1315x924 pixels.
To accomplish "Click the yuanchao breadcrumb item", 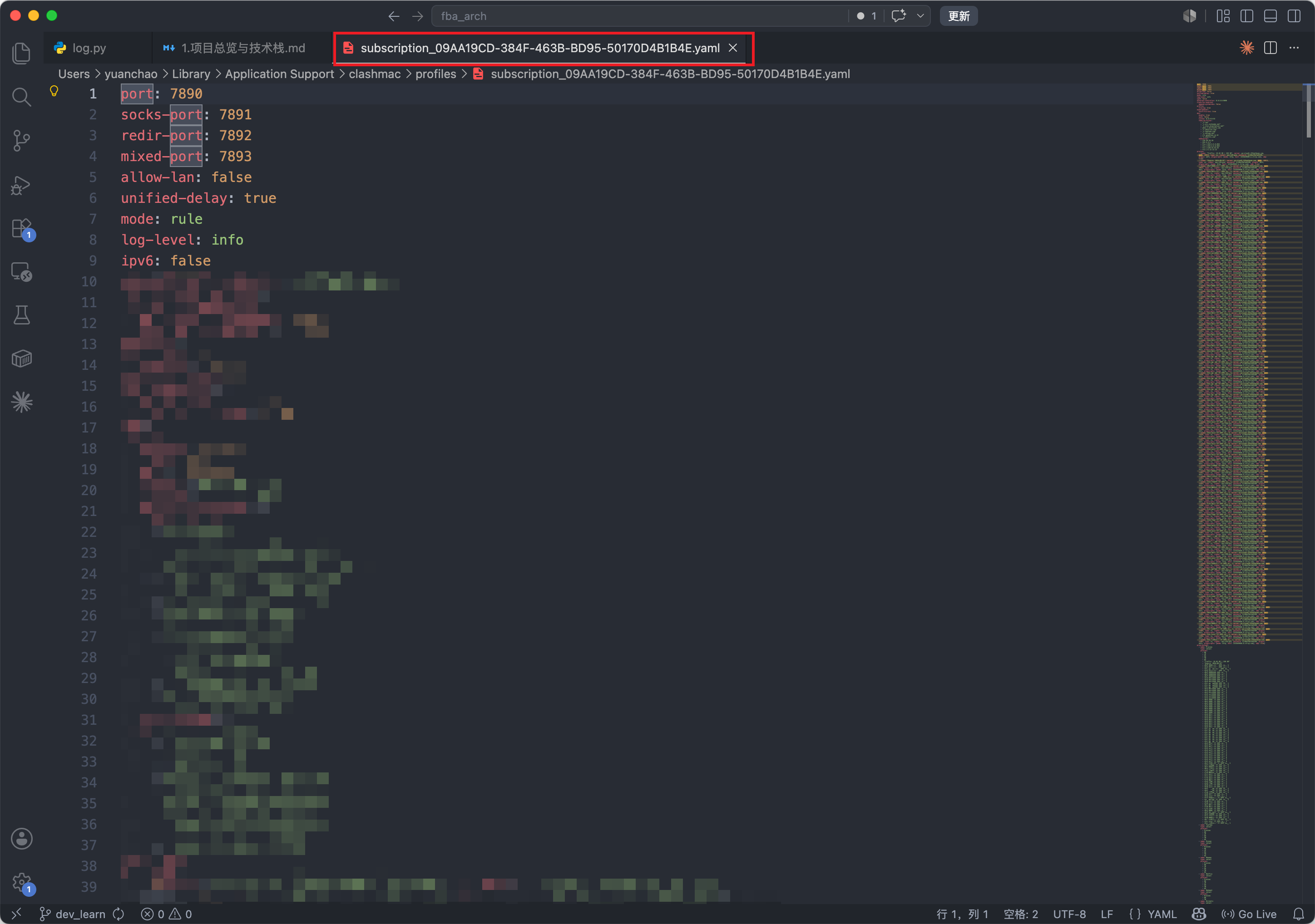I will pos(131,74).
